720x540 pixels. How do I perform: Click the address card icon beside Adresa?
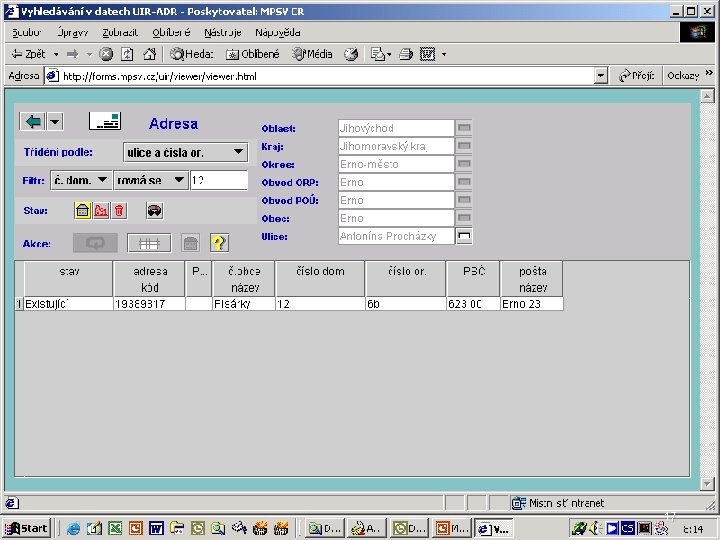pyautogui.click(x=105, y=122)
